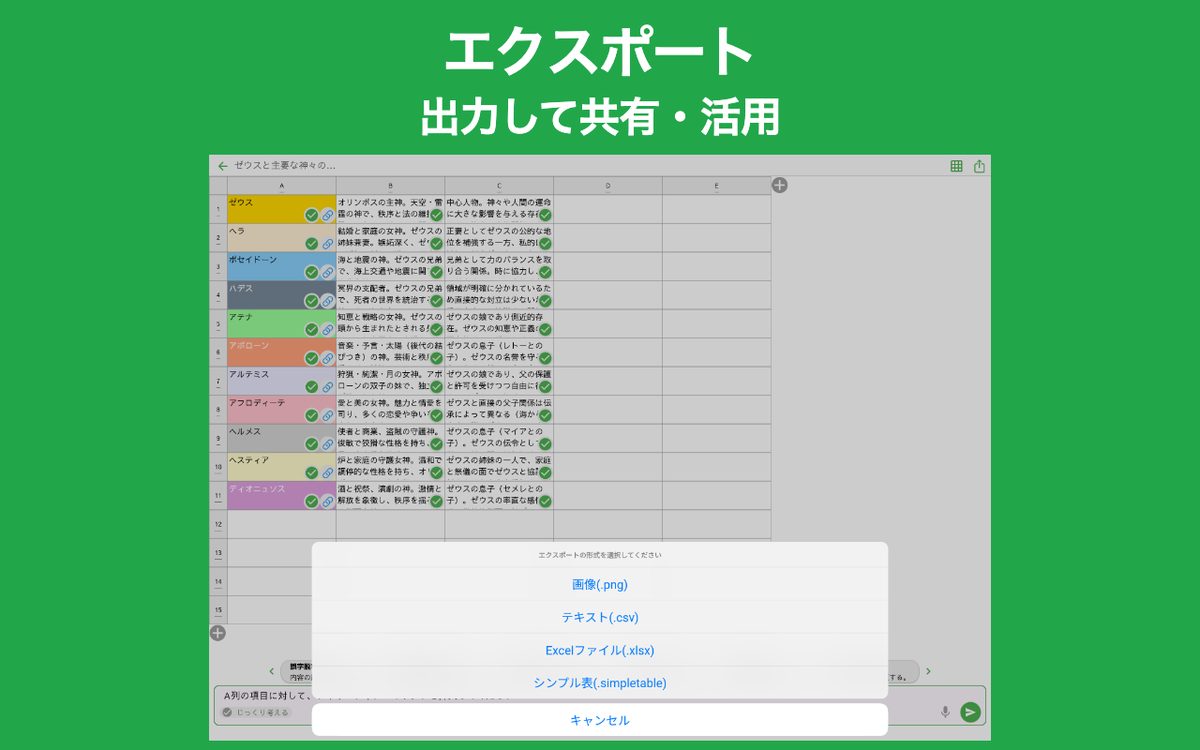Tap checkmark on 海と地震の神 cell
Image resolution: width=1200 pixels, height=750 pixels.
436,272
